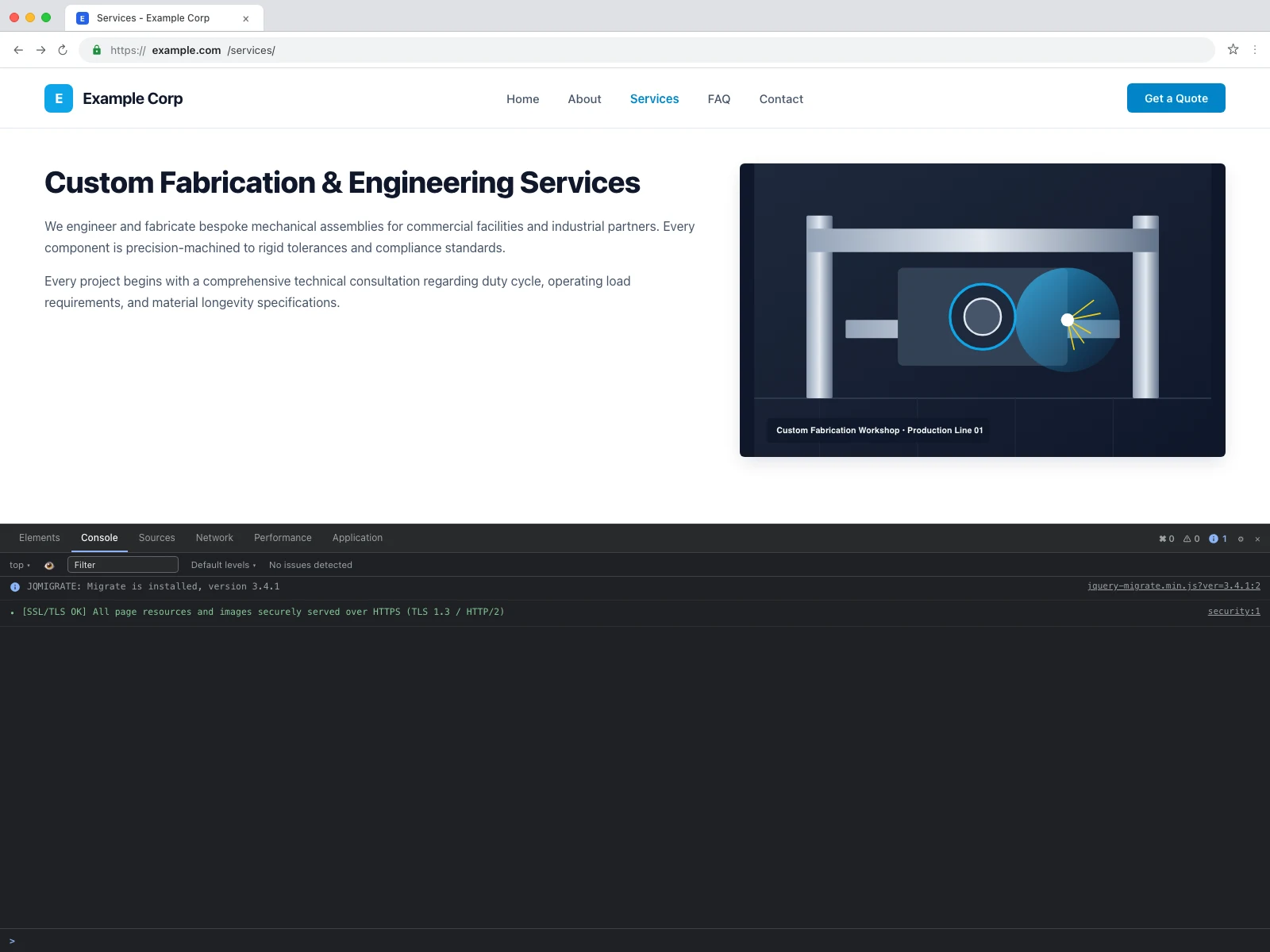Click the blue E Example Corp logo

(x=59, y=98)
